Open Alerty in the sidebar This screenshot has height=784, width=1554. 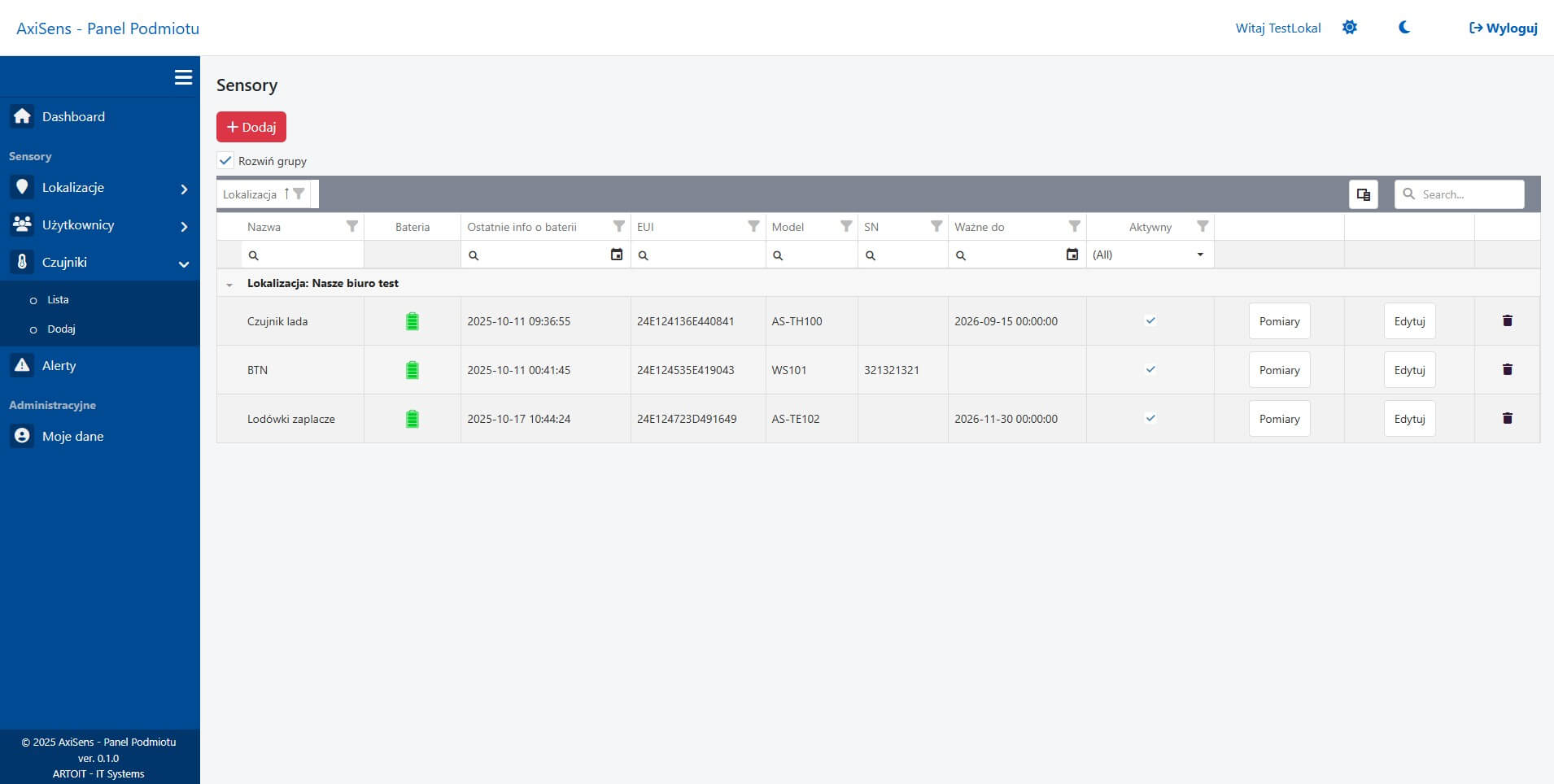click(59, 366)
